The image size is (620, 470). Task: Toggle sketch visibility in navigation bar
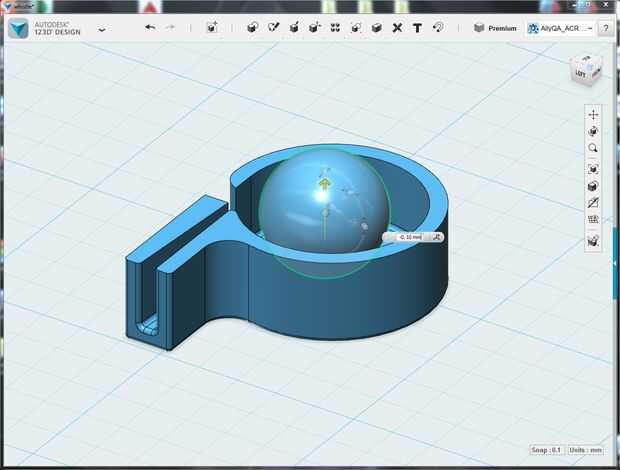(x=593, y=203)
